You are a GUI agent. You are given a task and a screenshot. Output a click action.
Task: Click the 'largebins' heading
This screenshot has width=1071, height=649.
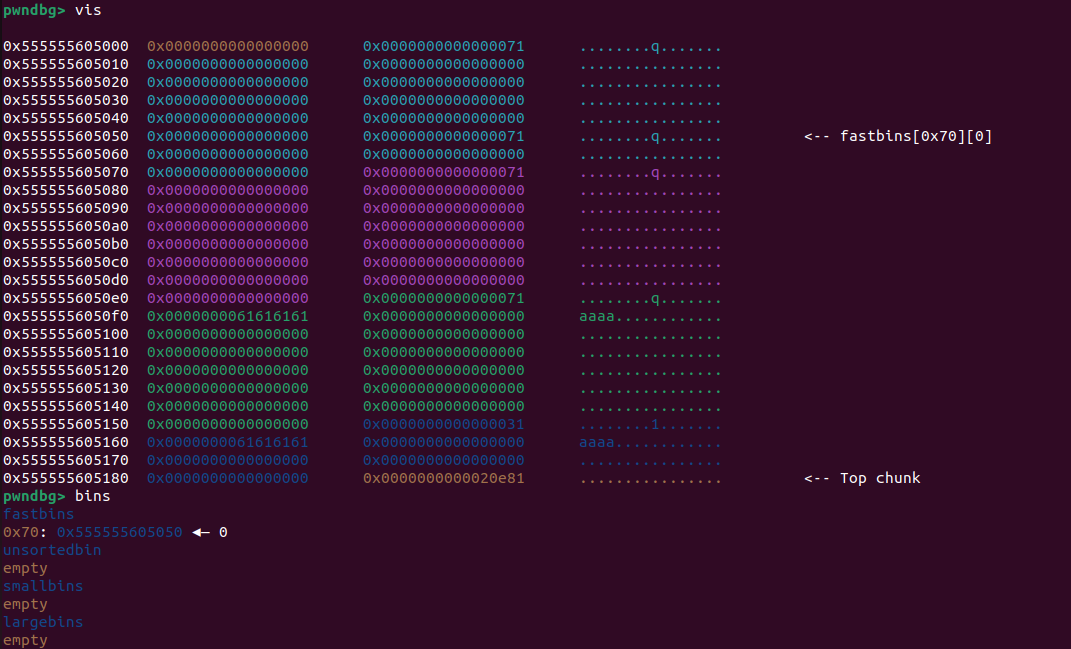tap(43, 622)
